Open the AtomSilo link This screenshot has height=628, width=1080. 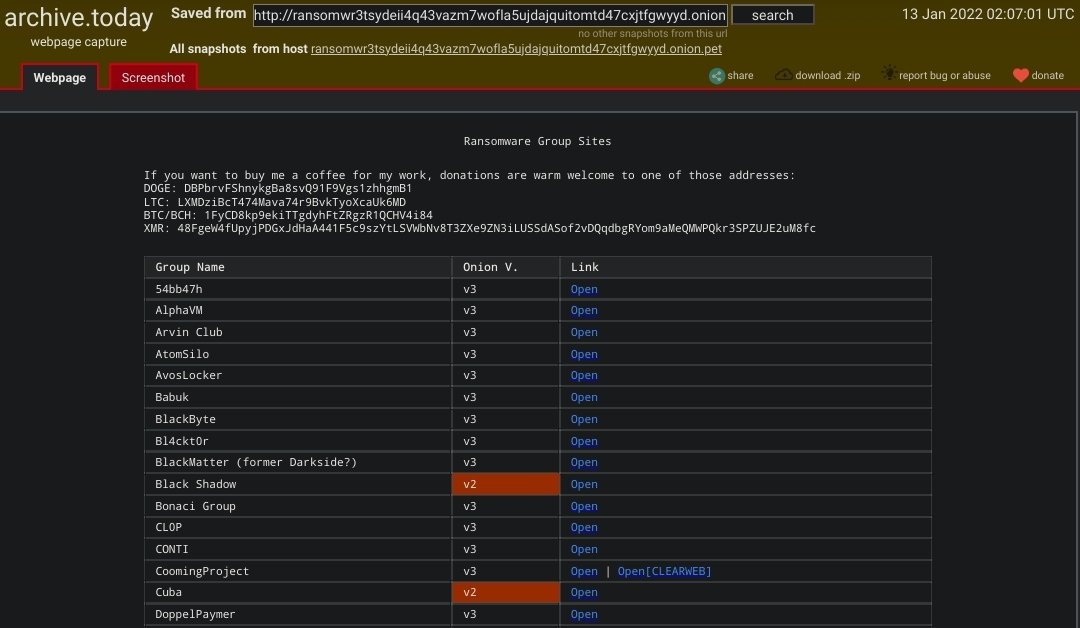click(x=583, y=354)
